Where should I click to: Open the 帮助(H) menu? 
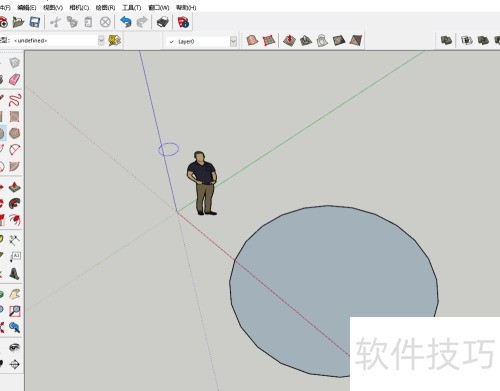coord(186,7)
